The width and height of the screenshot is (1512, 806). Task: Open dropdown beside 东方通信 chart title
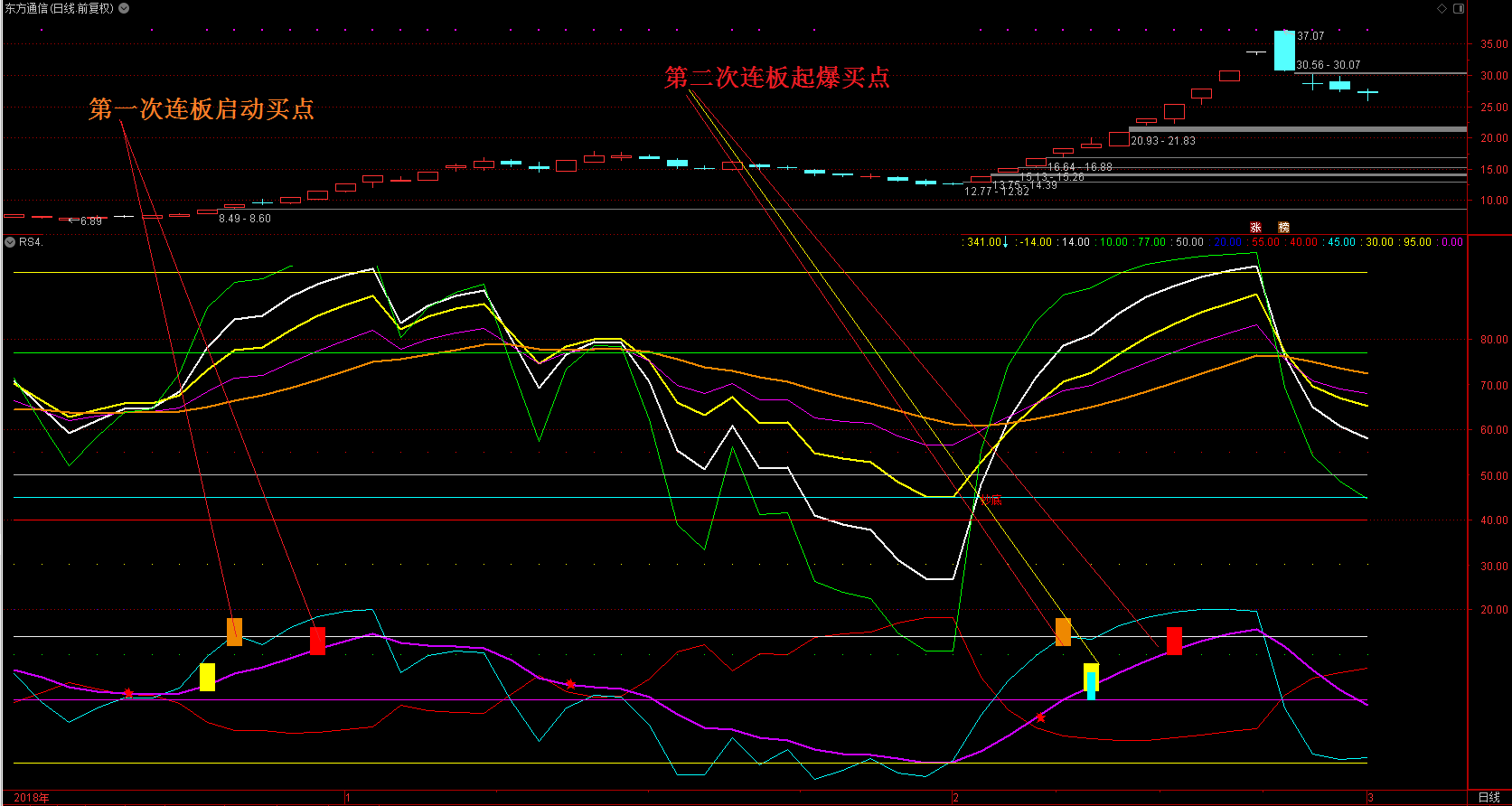(124, 8)
